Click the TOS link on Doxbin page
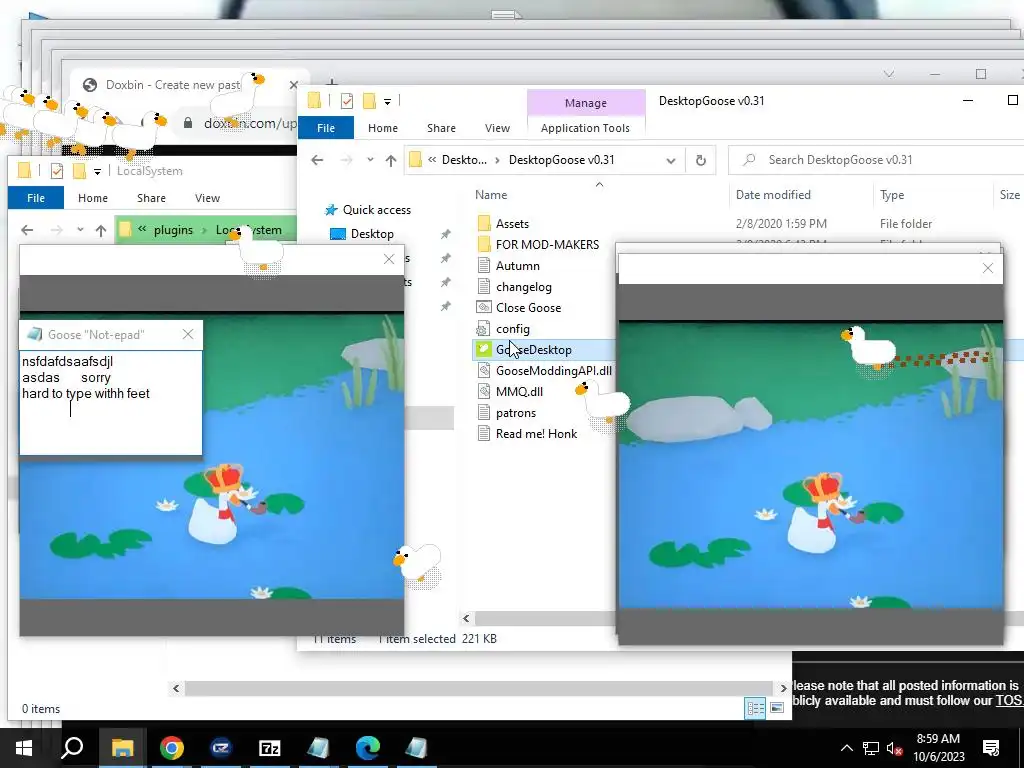Viewport: 1024px width, 768px height. tap(1009, 700)
